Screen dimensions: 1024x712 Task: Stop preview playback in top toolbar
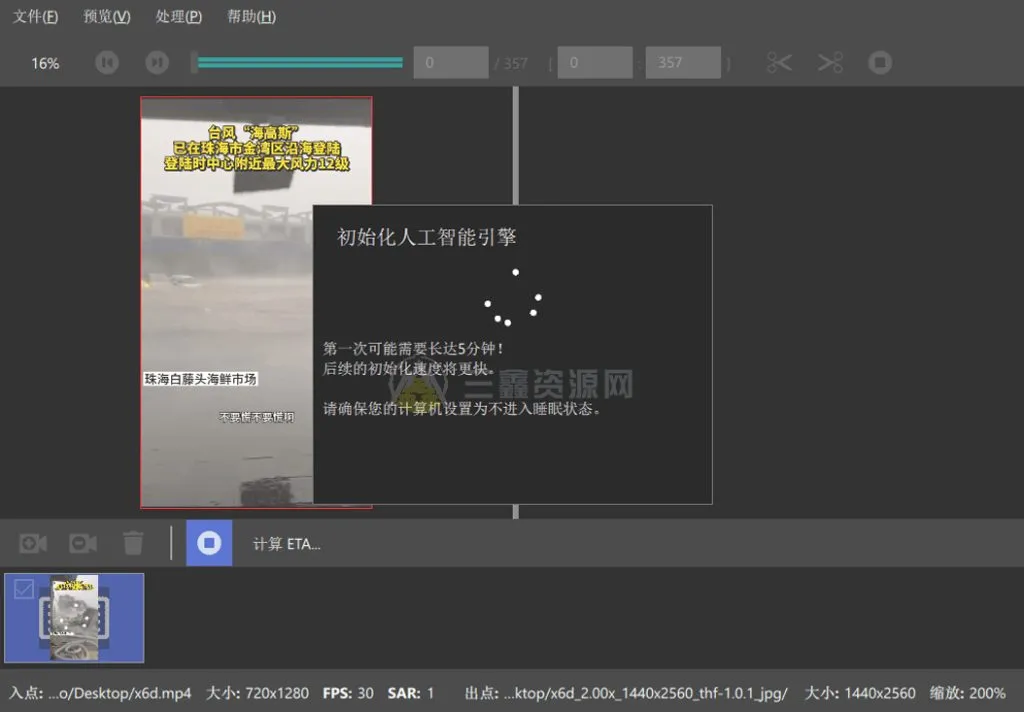(x=880, y=62)
